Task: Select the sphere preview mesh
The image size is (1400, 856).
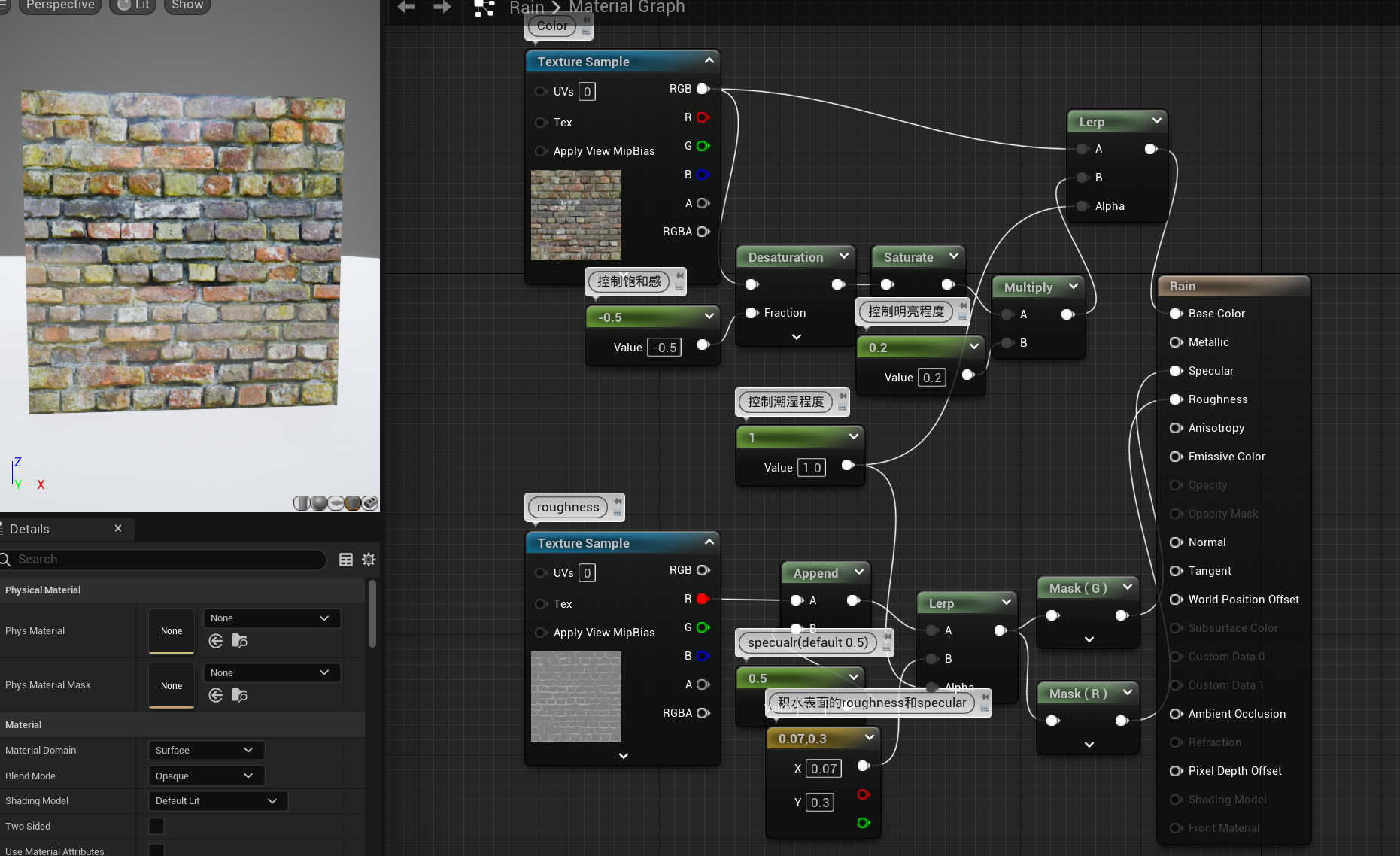Action: pos(319,502)
